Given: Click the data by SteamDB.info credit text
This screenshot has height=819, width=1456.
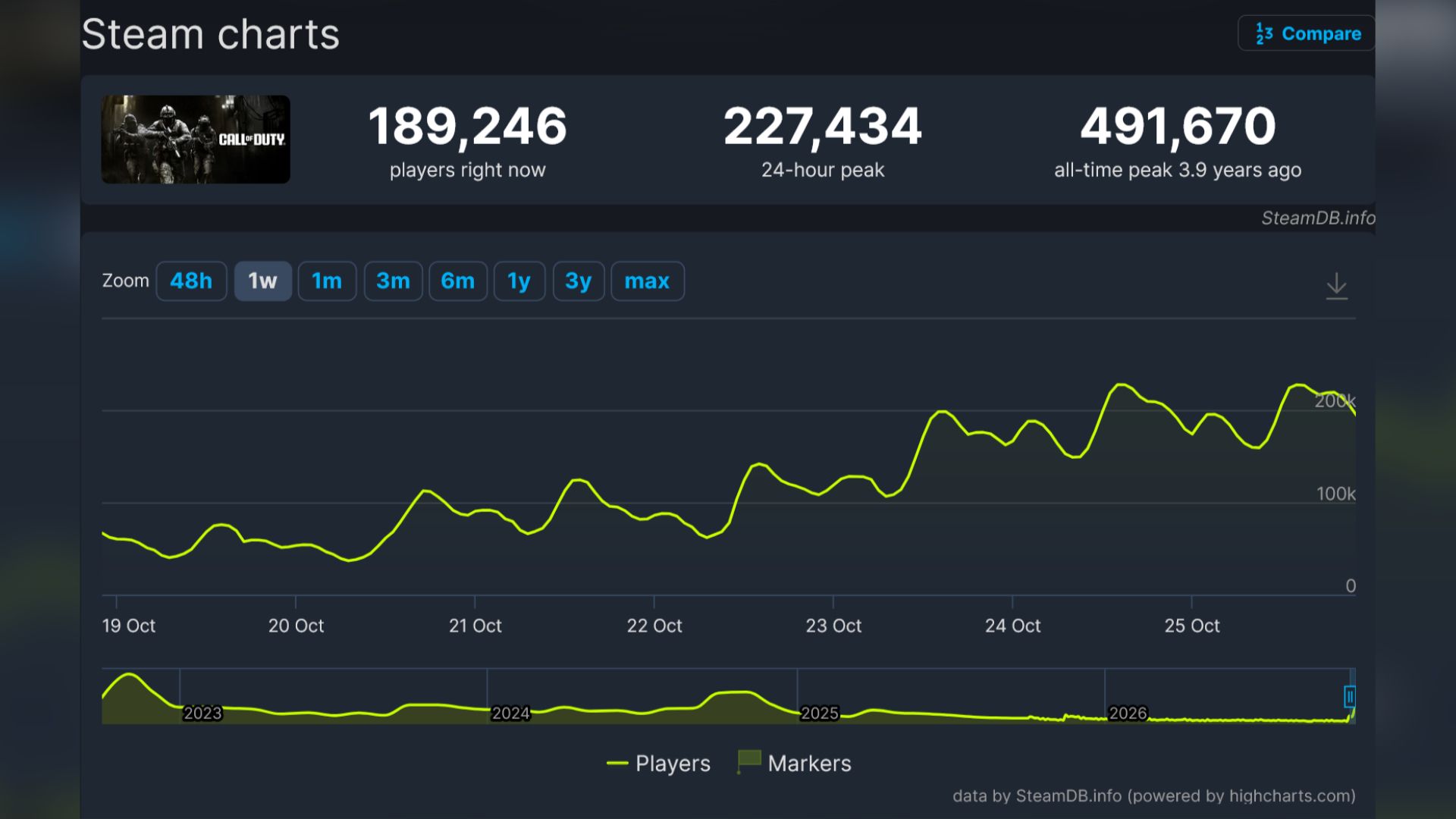Looking at the screenshot, I should point(1153,796).
